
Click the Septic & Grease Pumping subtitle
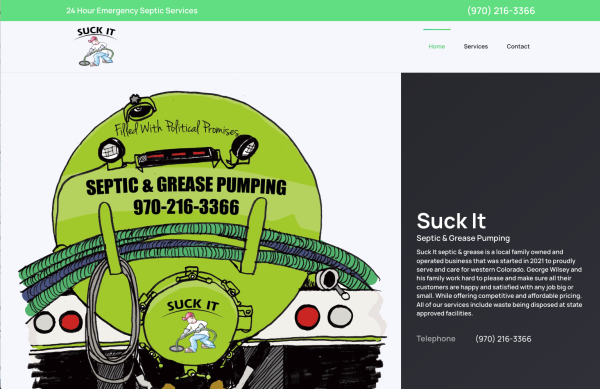pos(463,238)
